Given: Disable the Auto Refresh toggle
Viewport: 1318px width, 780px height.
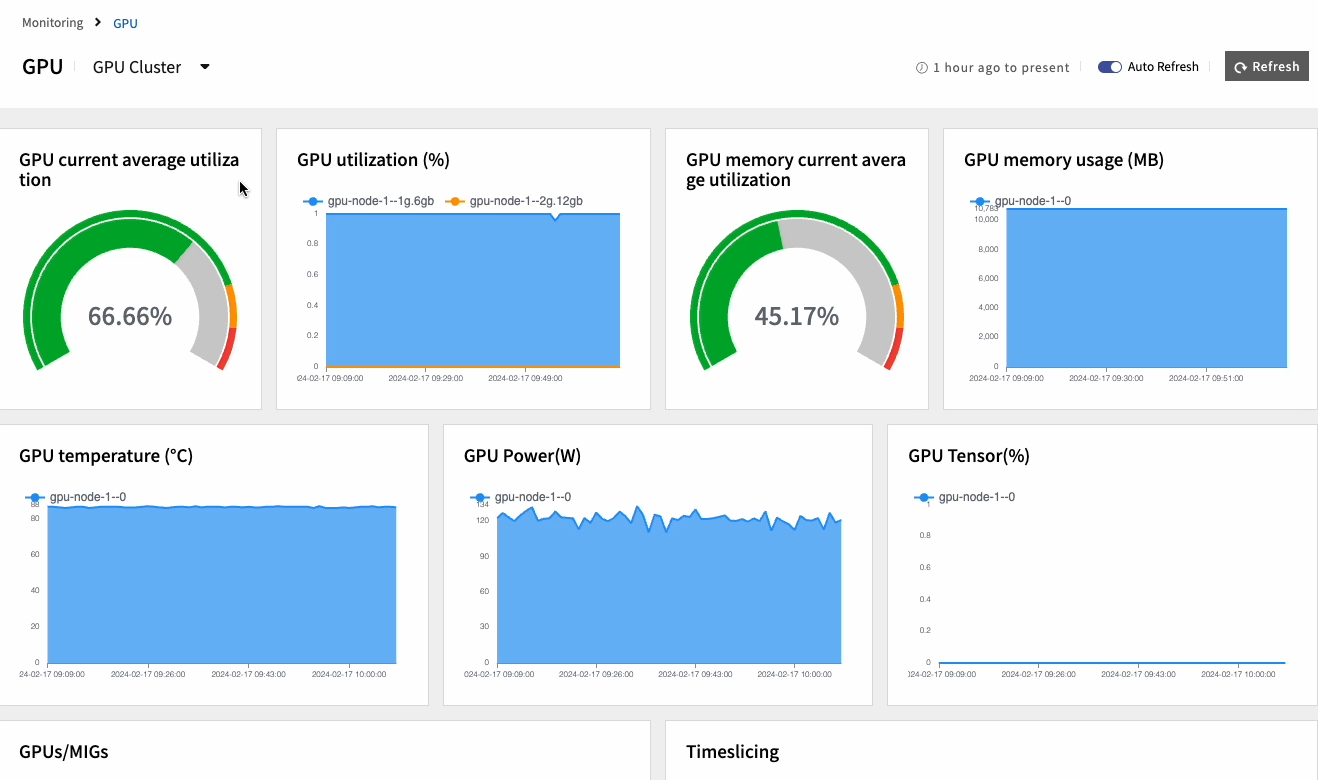Looking at the screenshot, I should [x=1109, y=67].
